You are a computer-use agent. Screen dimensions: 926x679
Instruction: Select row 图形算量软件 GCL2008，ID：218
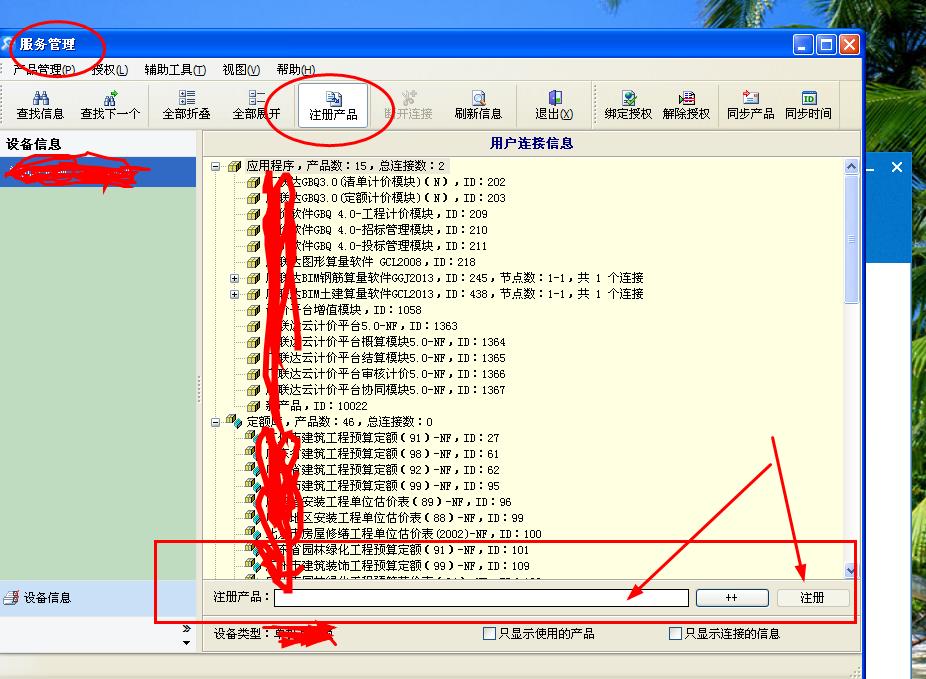(371, 262)
